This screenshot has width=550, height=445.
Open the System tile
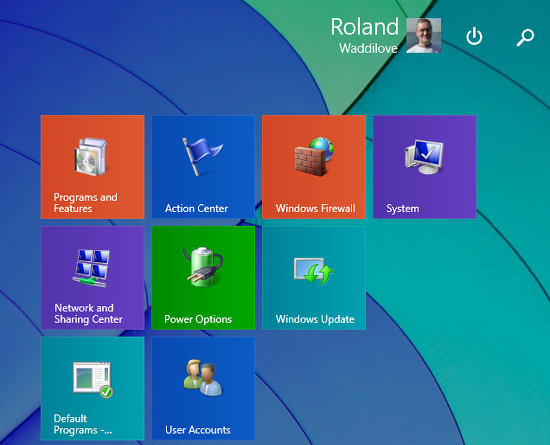[x=424, y=167]
